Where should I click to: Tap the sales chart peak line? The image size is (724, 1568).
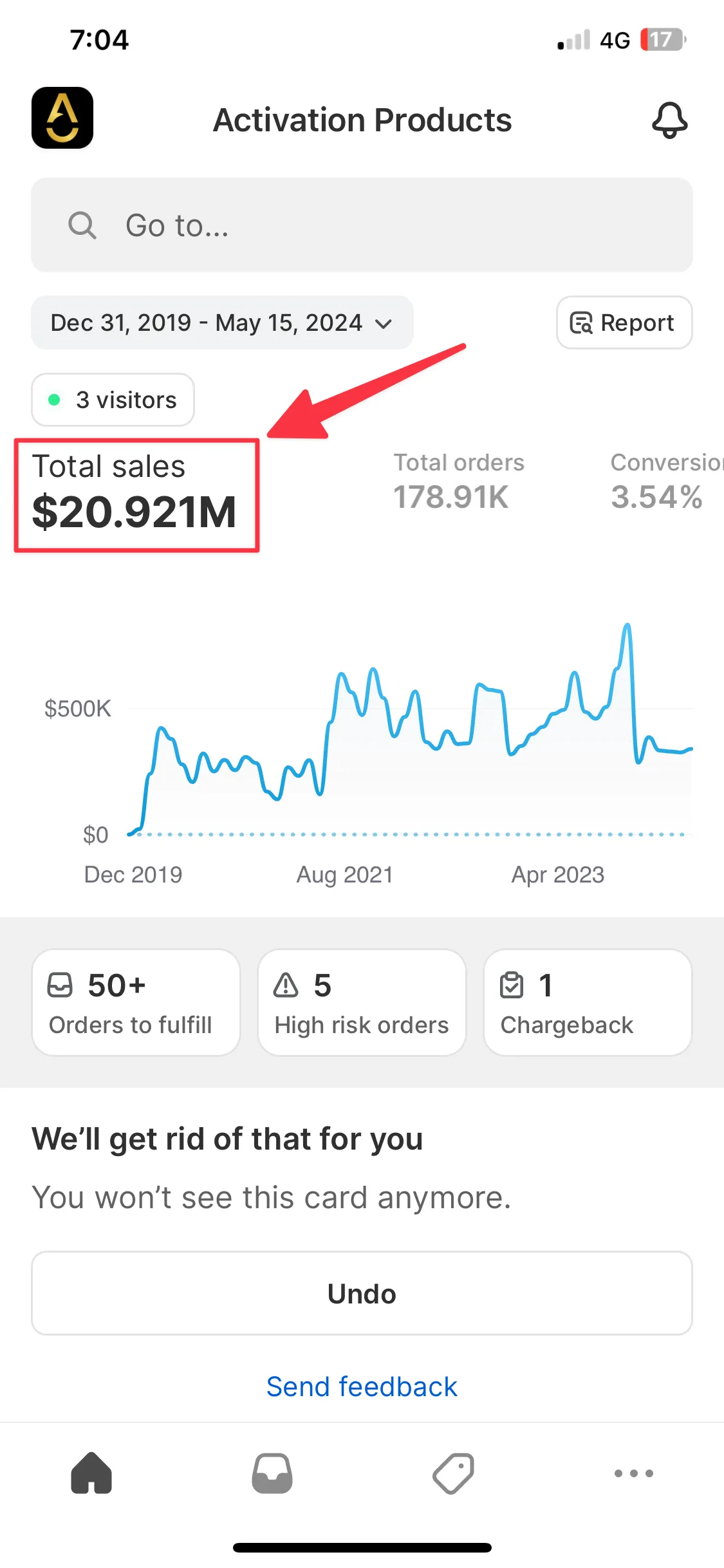(627, 626)
